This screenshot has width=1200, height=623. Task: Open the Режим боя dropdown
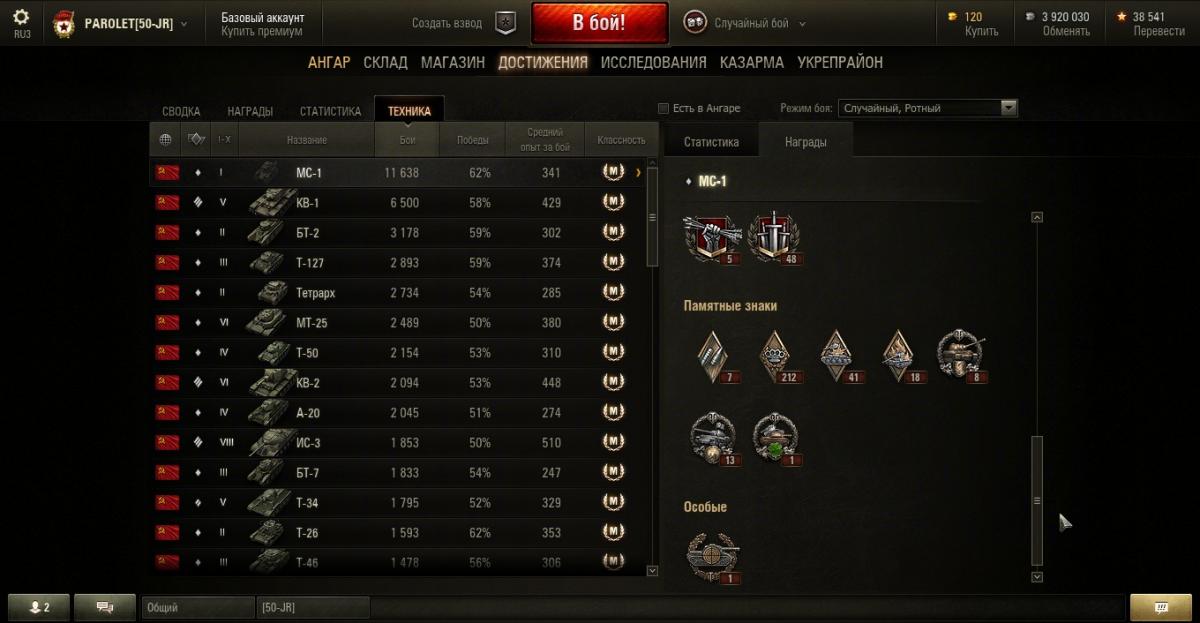coord(929,108)
